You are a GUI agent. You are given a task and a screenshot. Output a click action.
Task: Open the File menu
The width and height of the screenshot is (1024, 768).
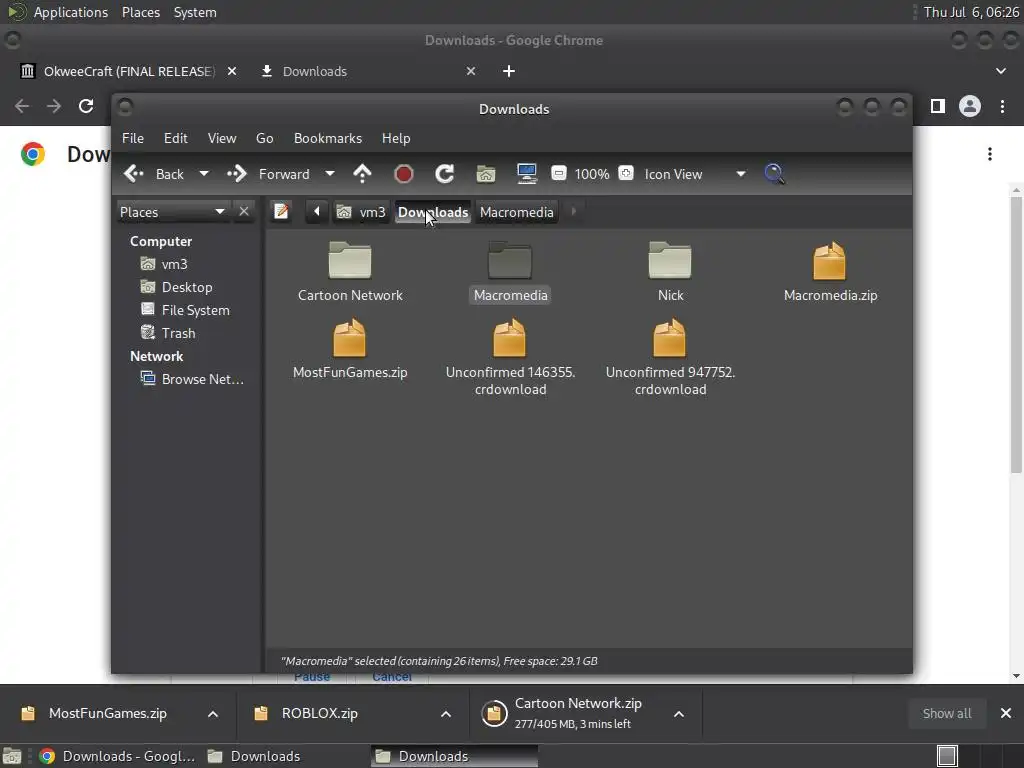click(133, 138)
